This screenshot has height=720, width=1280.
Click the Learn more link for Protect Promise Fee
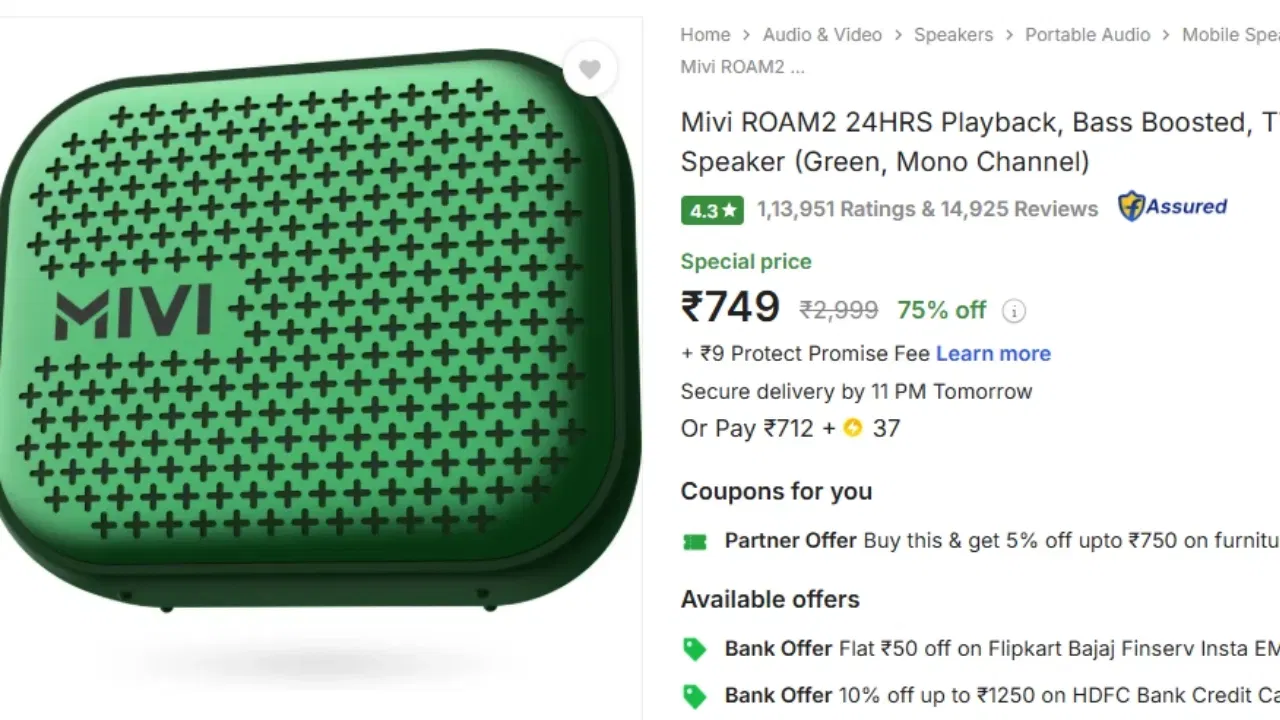(993, 353)
